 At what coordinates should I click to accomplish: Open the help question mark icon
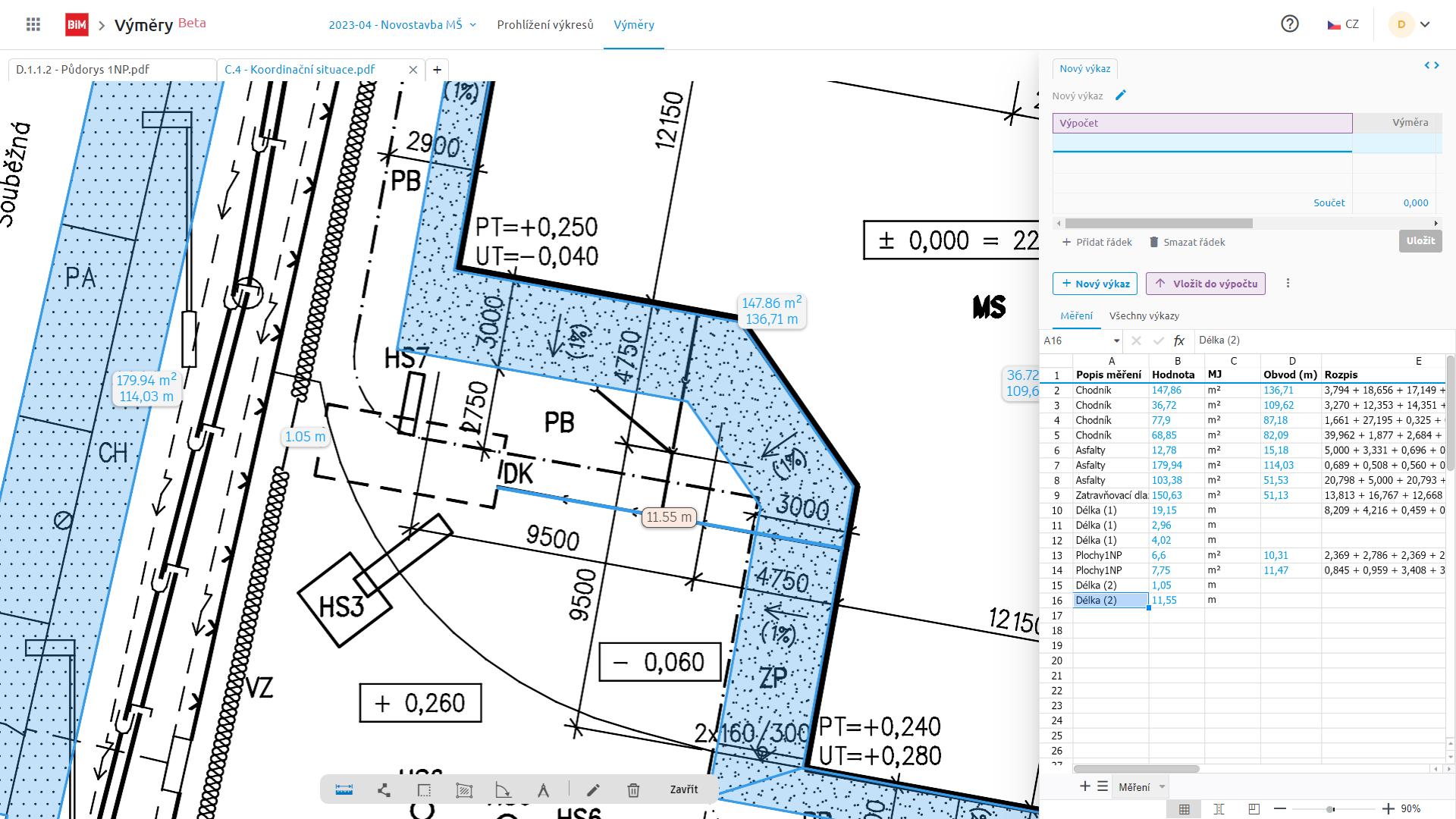coord(1289,24)
